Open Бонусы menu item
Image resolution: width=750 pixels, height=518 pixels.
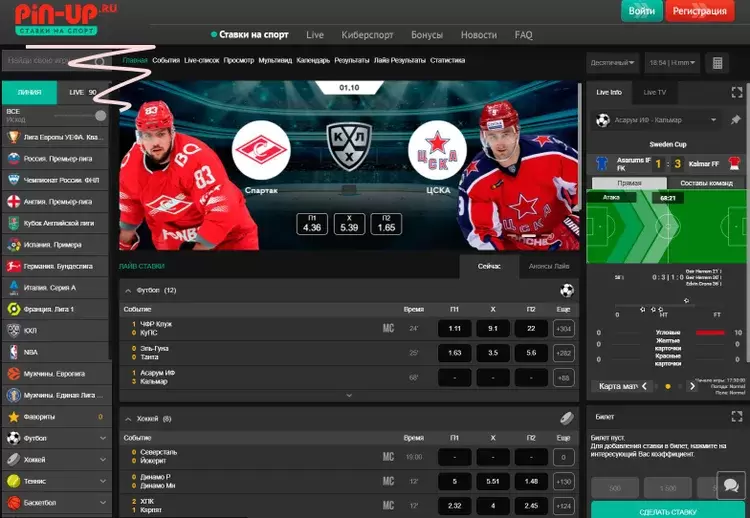[427, 35]
